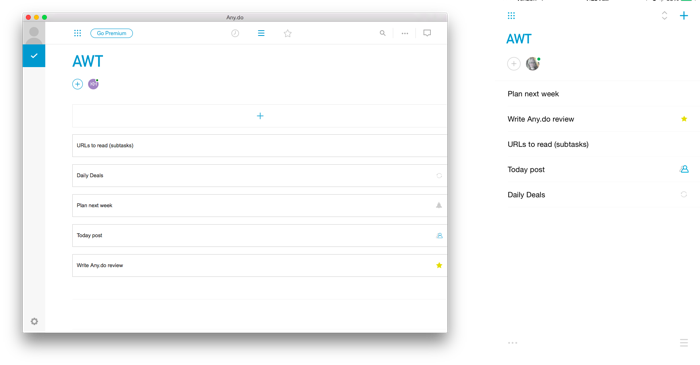Add a task with the mobile plus icon

coord(684,16)
